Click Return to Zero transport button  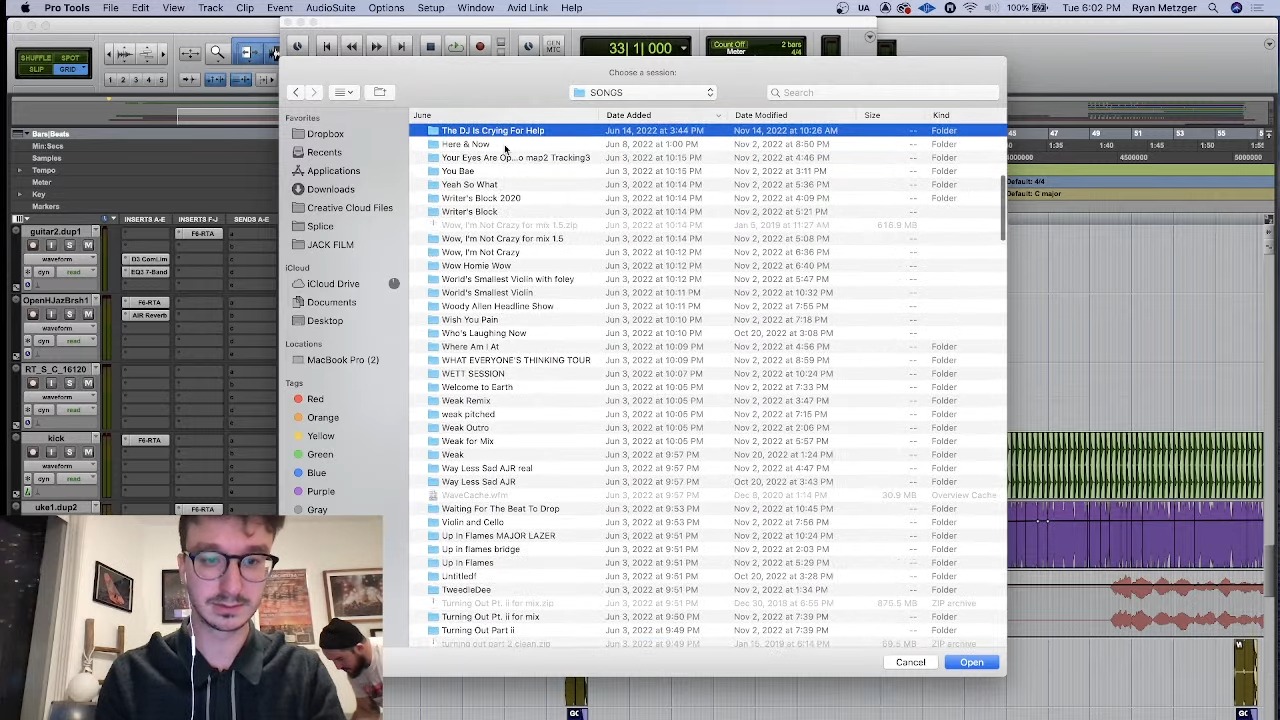(326, 47)
